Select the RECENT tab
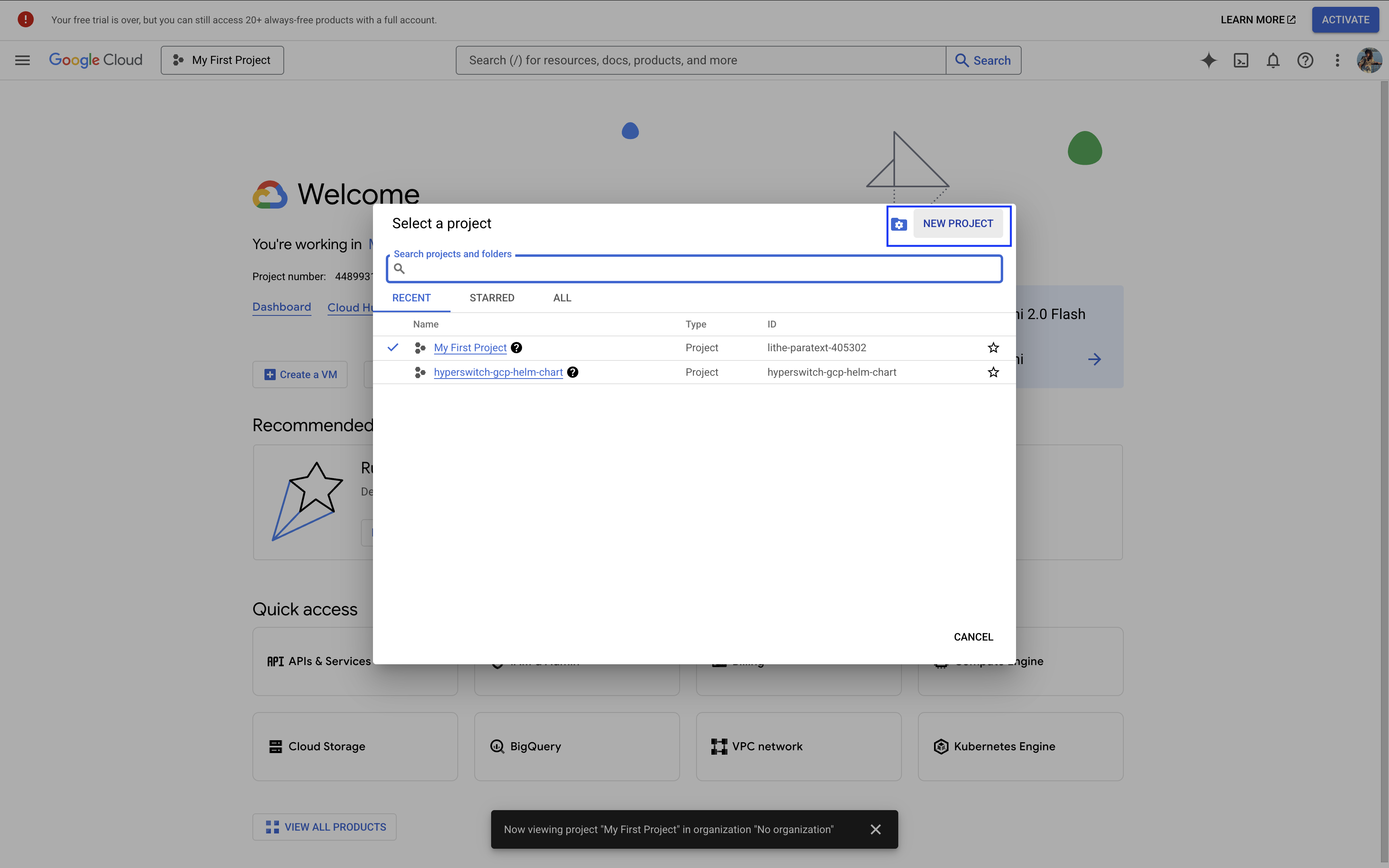Image resolution: width=1389 pixels, height=868 pixels. pos(411,298)
